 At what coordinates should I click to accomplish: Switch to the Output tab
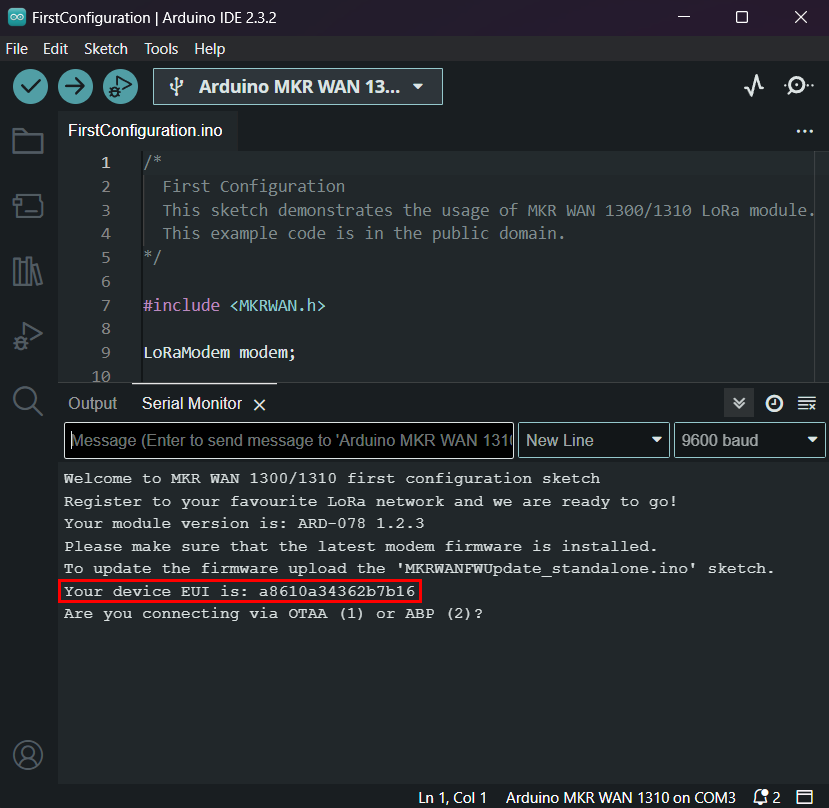click(x=92, y=403)
